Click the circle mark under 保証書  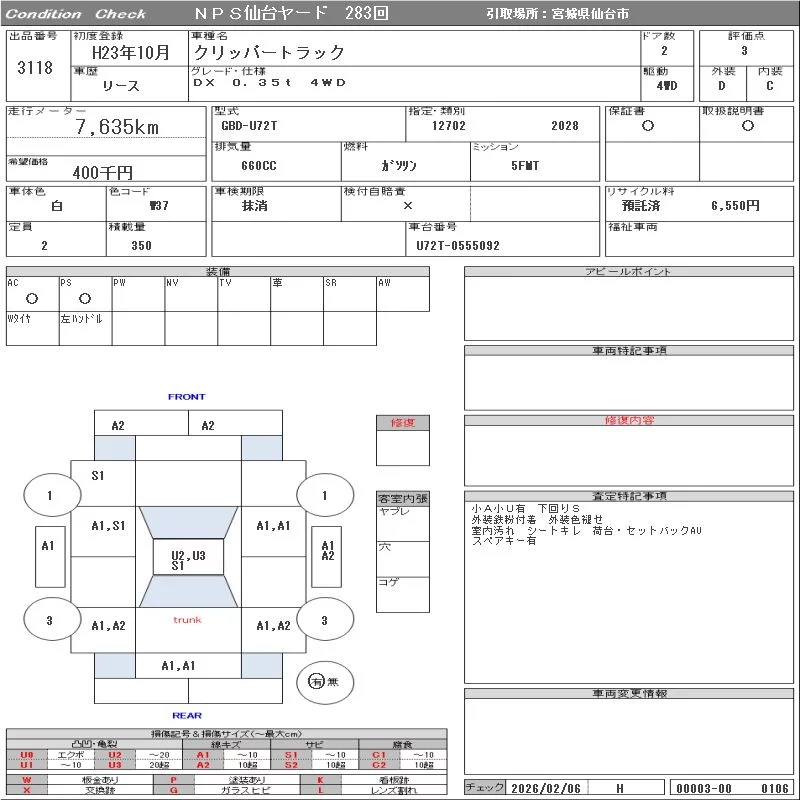(648, 126)
